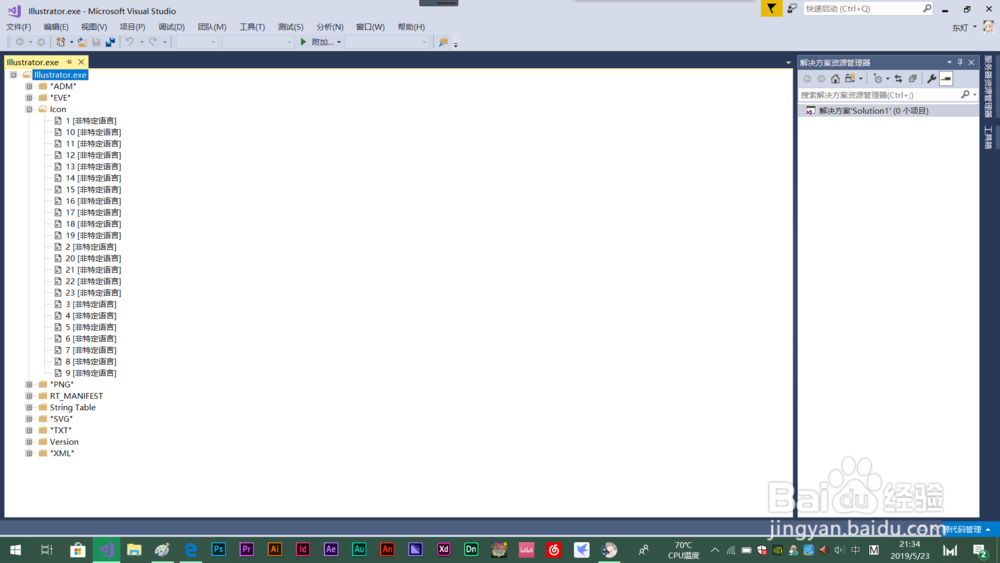
Task: Open the 视图(V) menu
Action: pos(94,27)
